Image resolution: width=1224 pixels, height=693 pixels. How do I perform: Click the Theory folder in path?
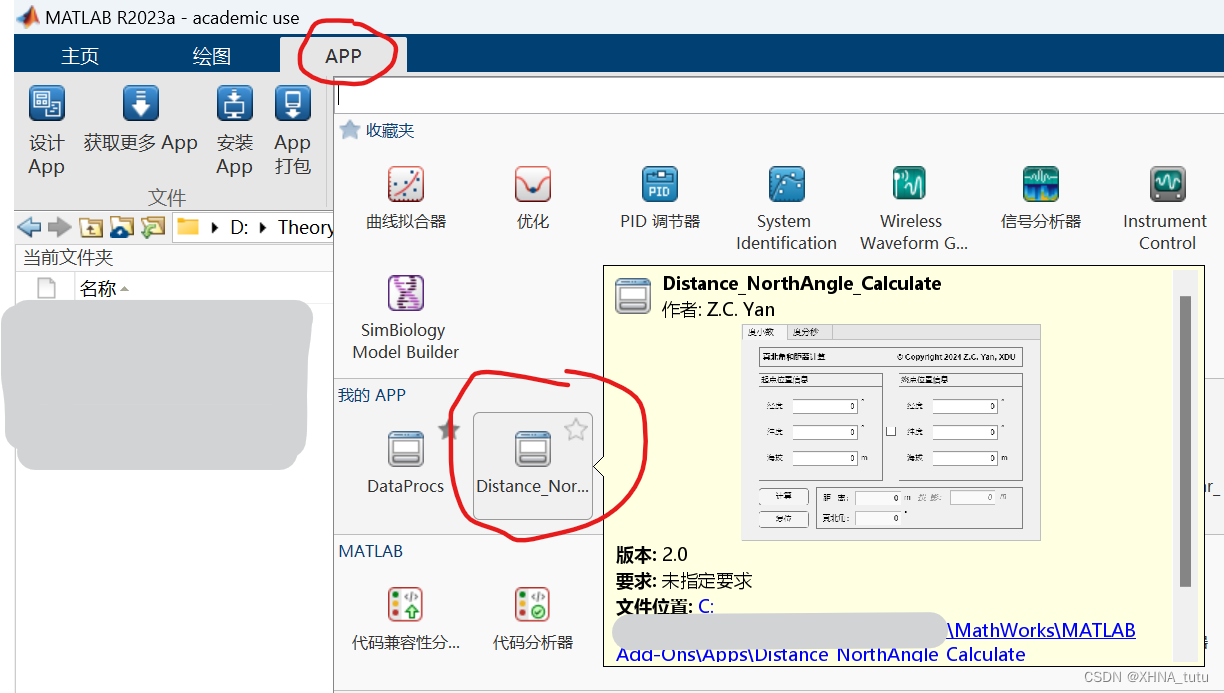click(x=305, y=227)
